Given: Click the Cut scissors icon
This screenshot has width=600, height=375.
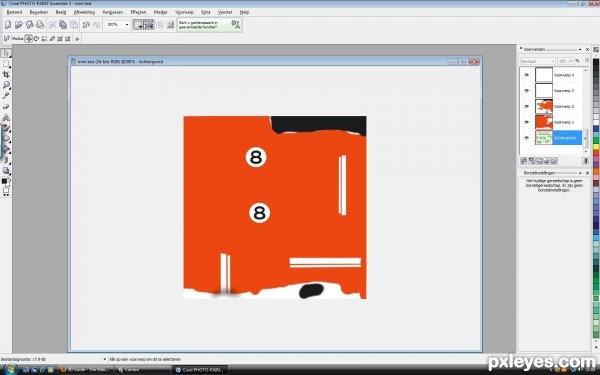Looking at the screenshot, I should click(x=52, y=25).
